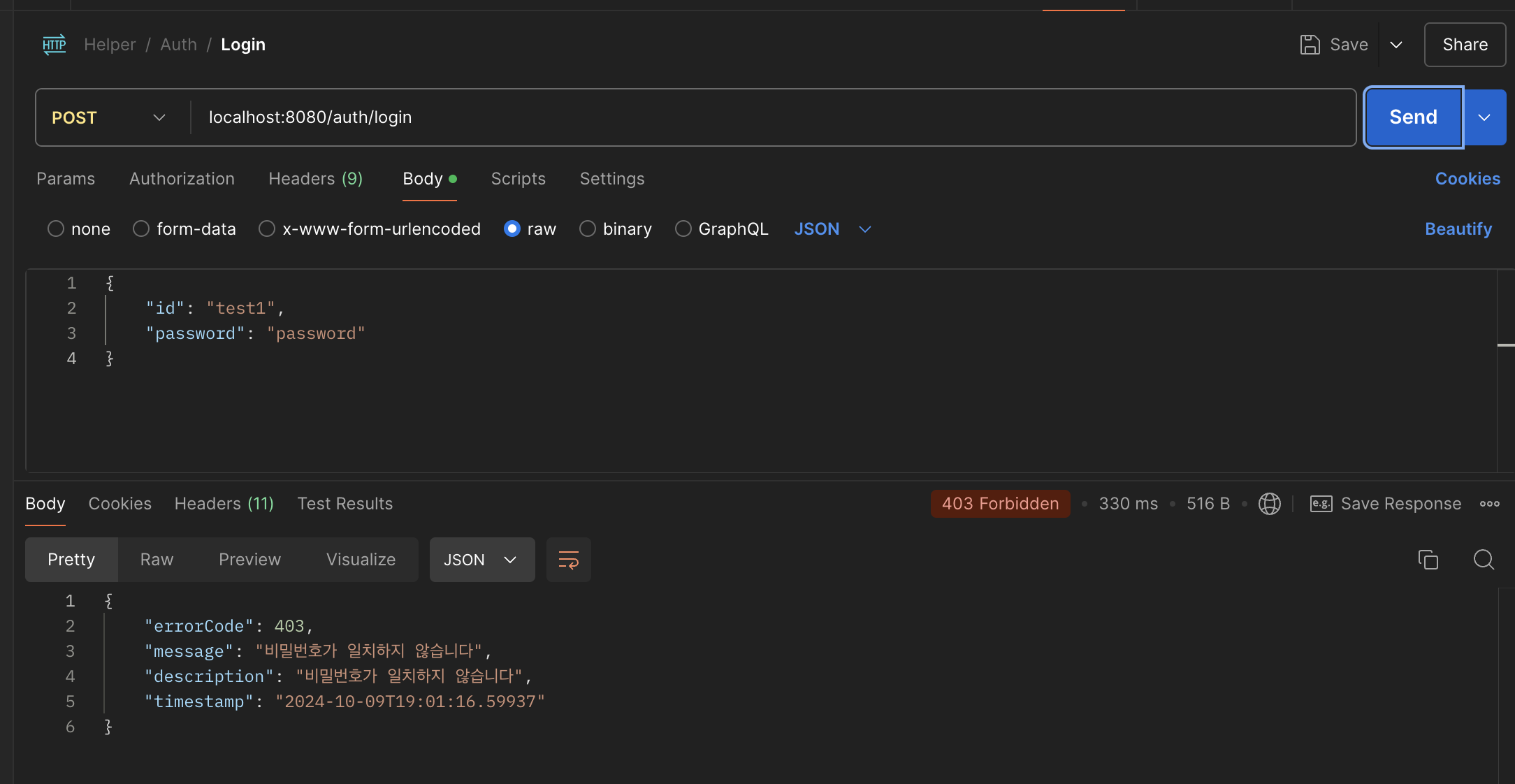Open the response JSON format dropdown
Image resolution: width=1515 pixels, height=784 pixels.
click(481, 560)
